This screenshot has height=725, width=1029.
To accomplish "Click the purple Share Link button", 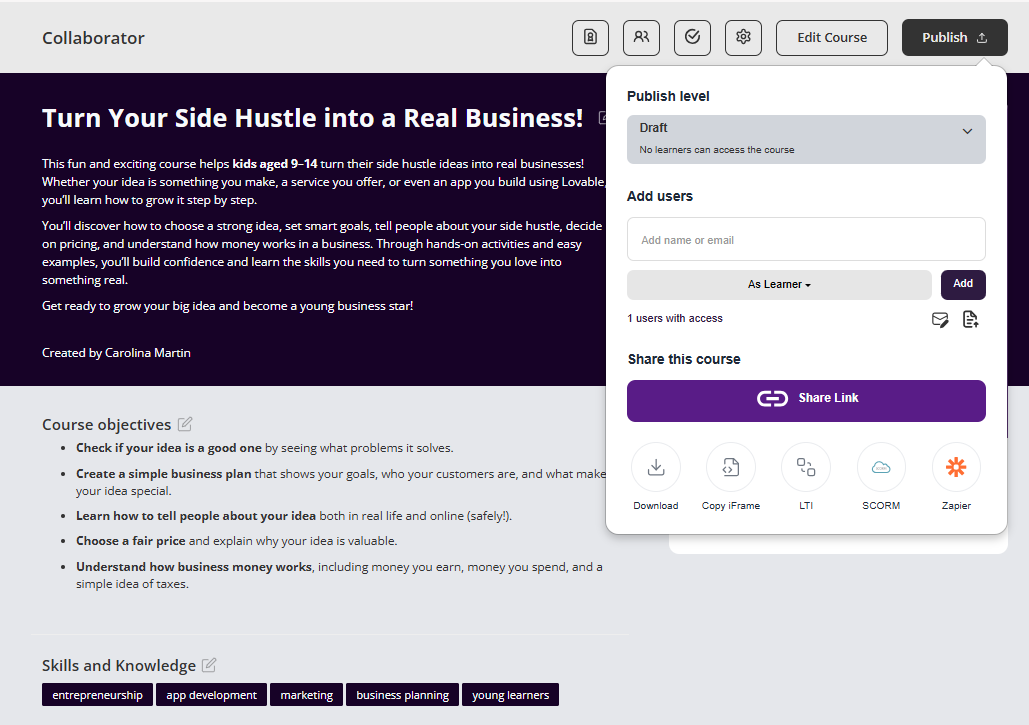I will pyautogui.click(x=806, y=400).
